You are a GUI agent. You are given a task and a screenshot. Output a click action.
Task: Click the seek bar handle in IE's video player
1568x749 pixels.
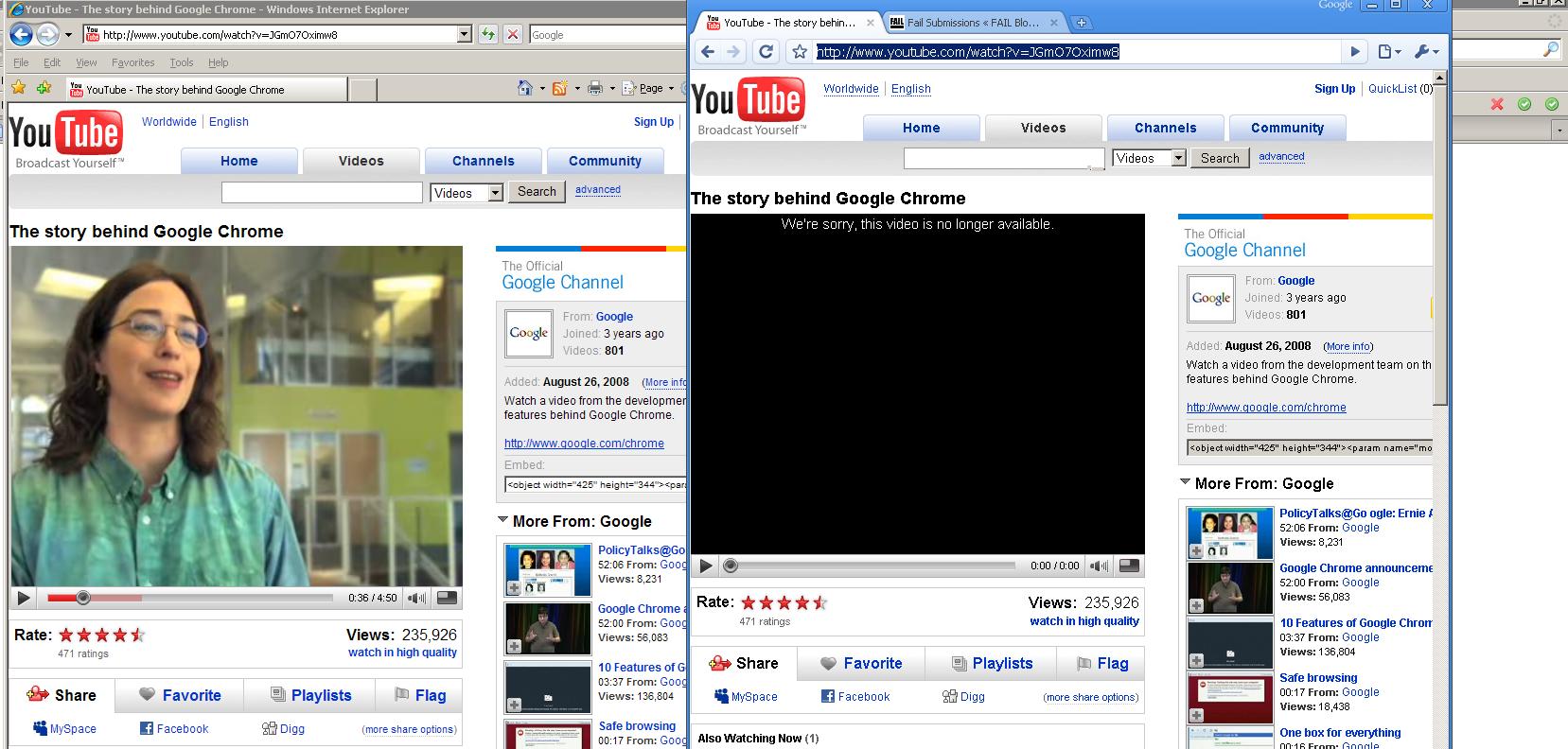point(83,598)
